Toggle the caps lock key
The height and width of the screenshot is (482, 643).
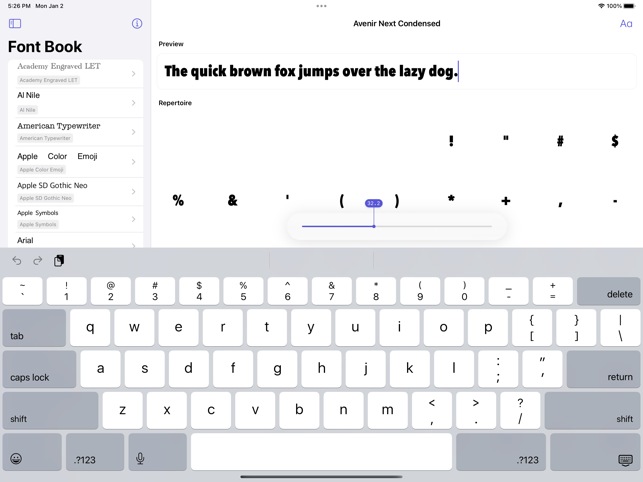pos(39,369)
